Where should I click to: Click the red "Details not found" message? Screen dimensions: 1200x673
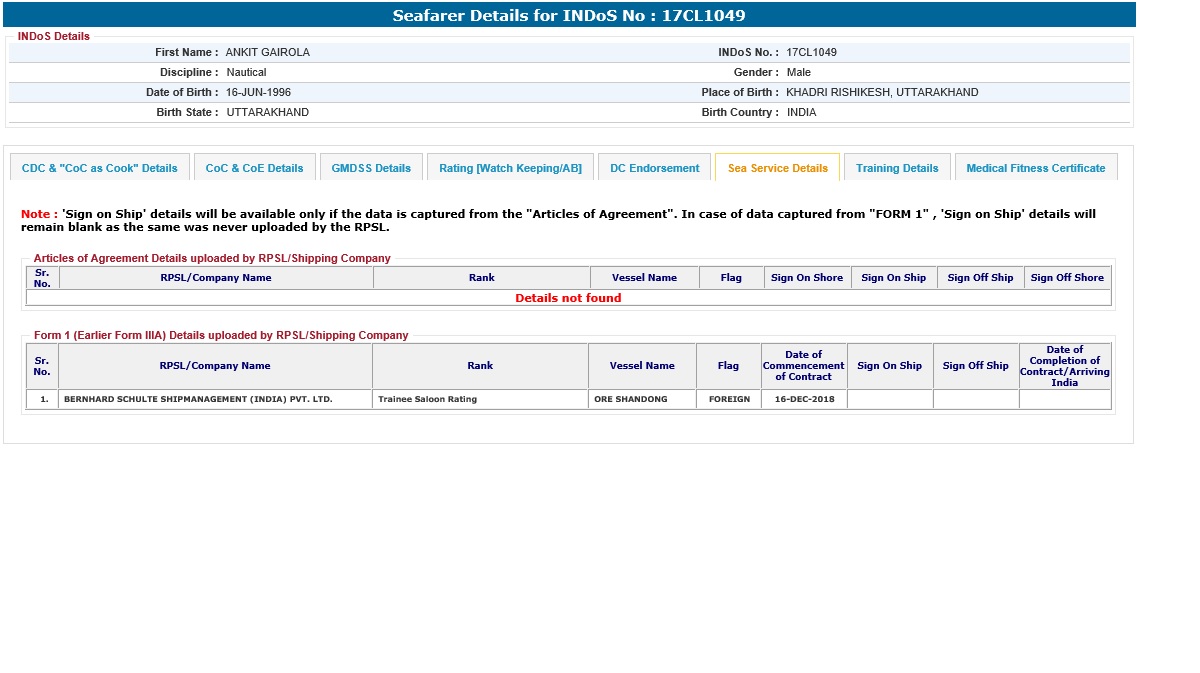coord(568,298)
